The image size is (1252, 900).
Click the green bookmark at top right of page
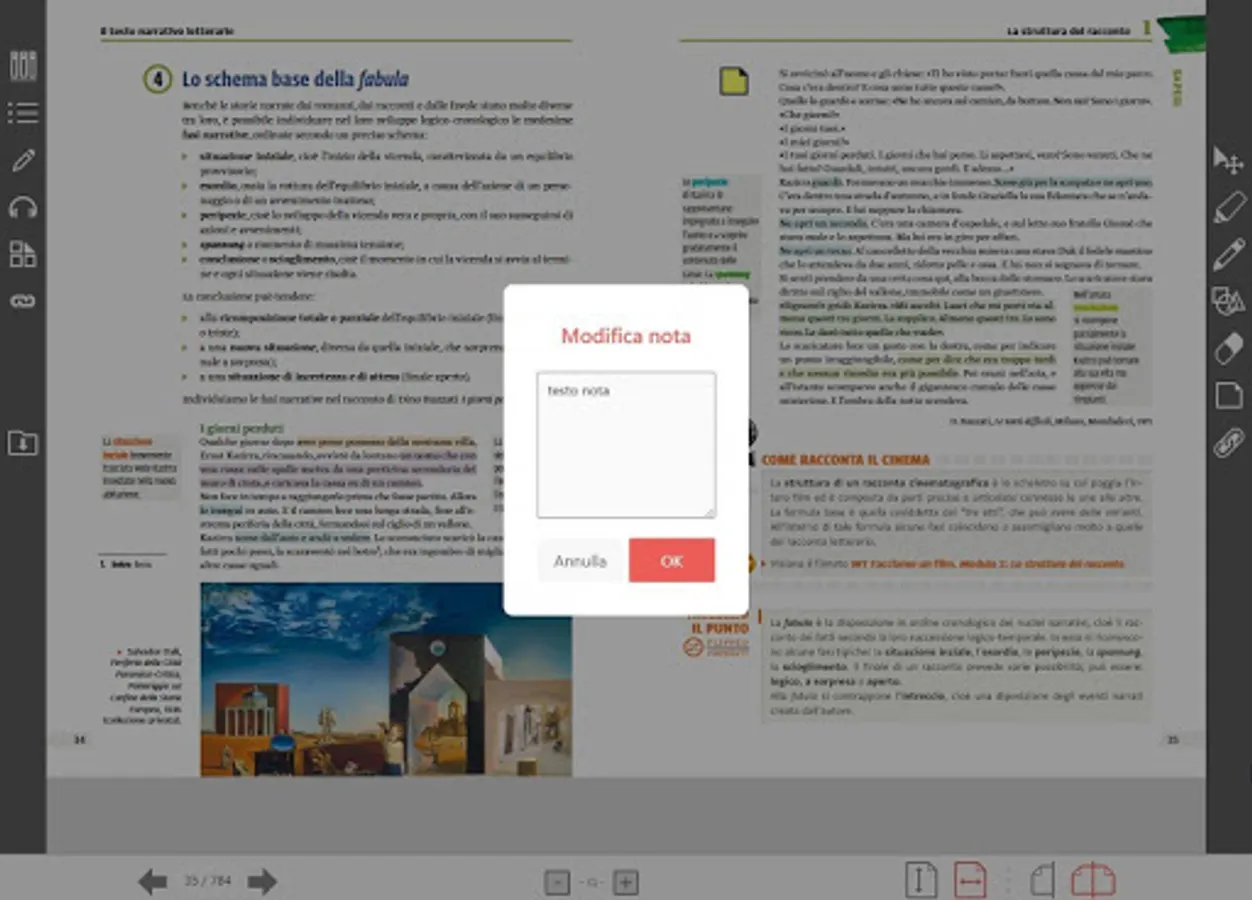pyautogui.click(x=1180, y=32)
